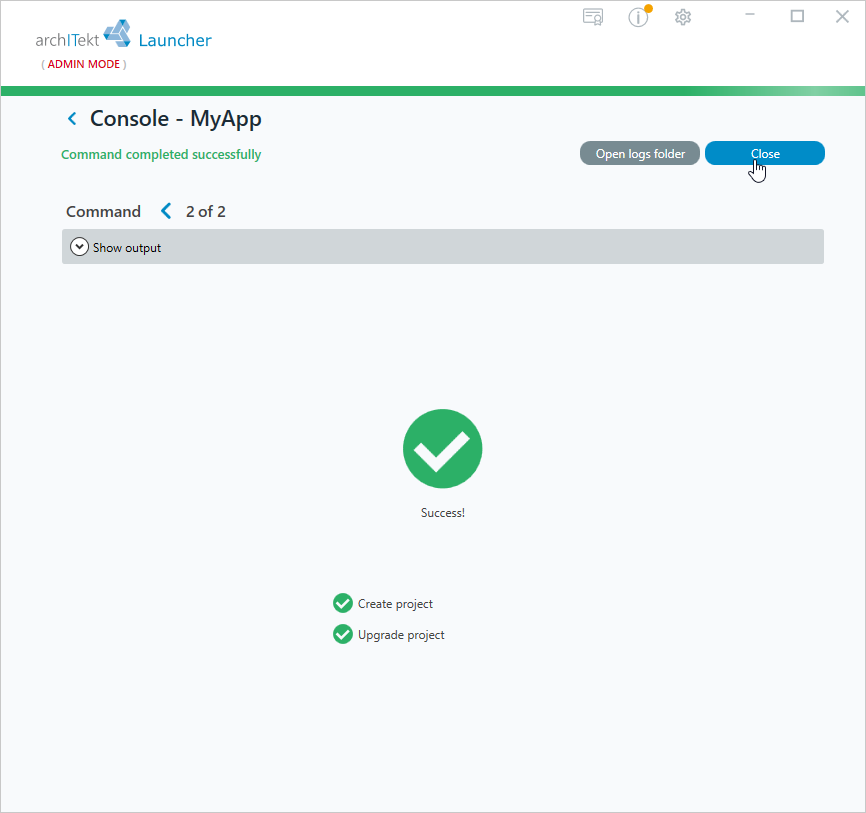Minimize the Launcher window
The width and height of the screenshot is (866, 813).
(749, 16)
